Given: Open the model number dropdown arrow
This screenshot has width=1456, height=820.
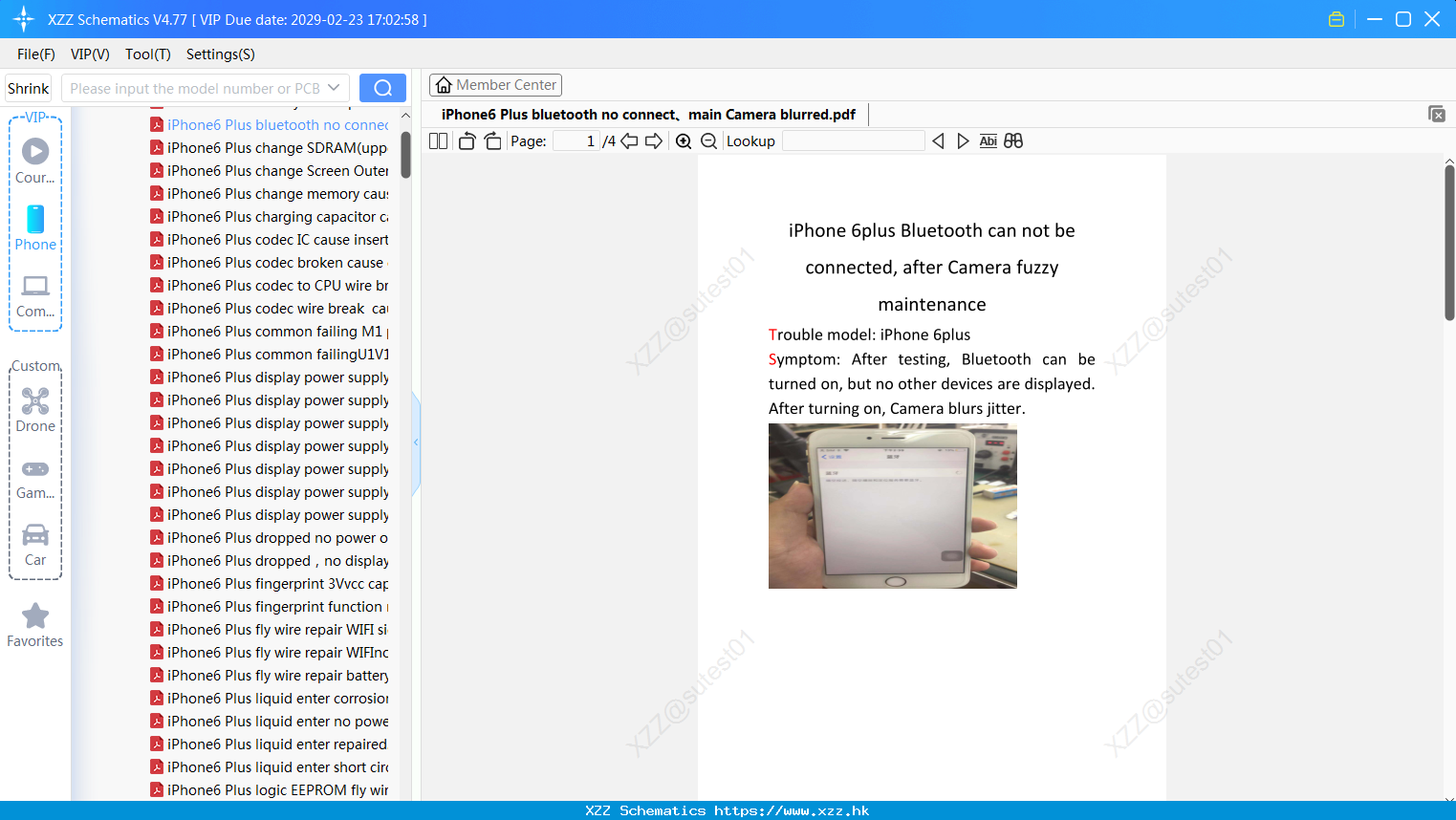Looking at the screenshot, I should point(334,88).
